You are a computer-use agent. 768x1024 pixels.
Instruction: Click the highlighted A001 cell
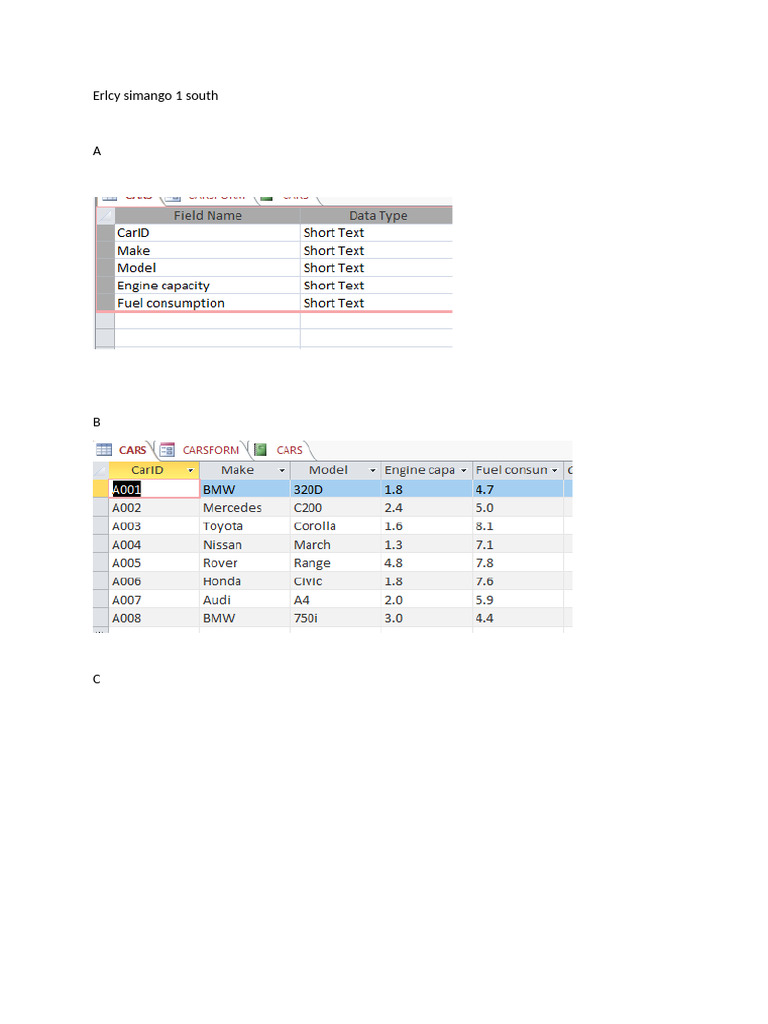155,489
